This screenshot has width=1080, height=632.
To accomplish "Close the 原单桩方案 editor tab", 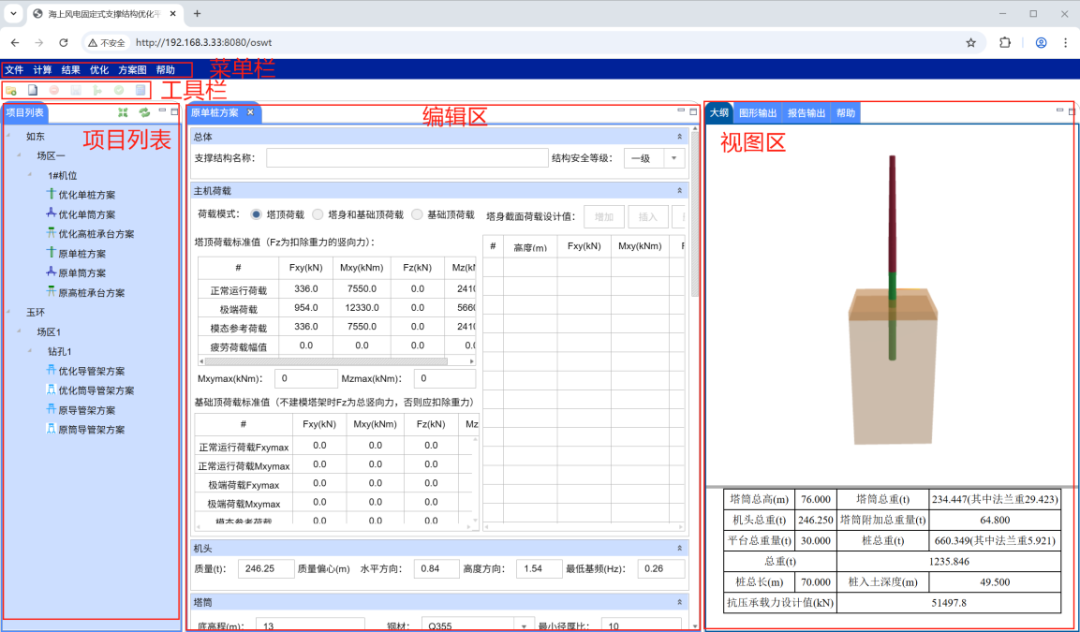I will 250,113.
